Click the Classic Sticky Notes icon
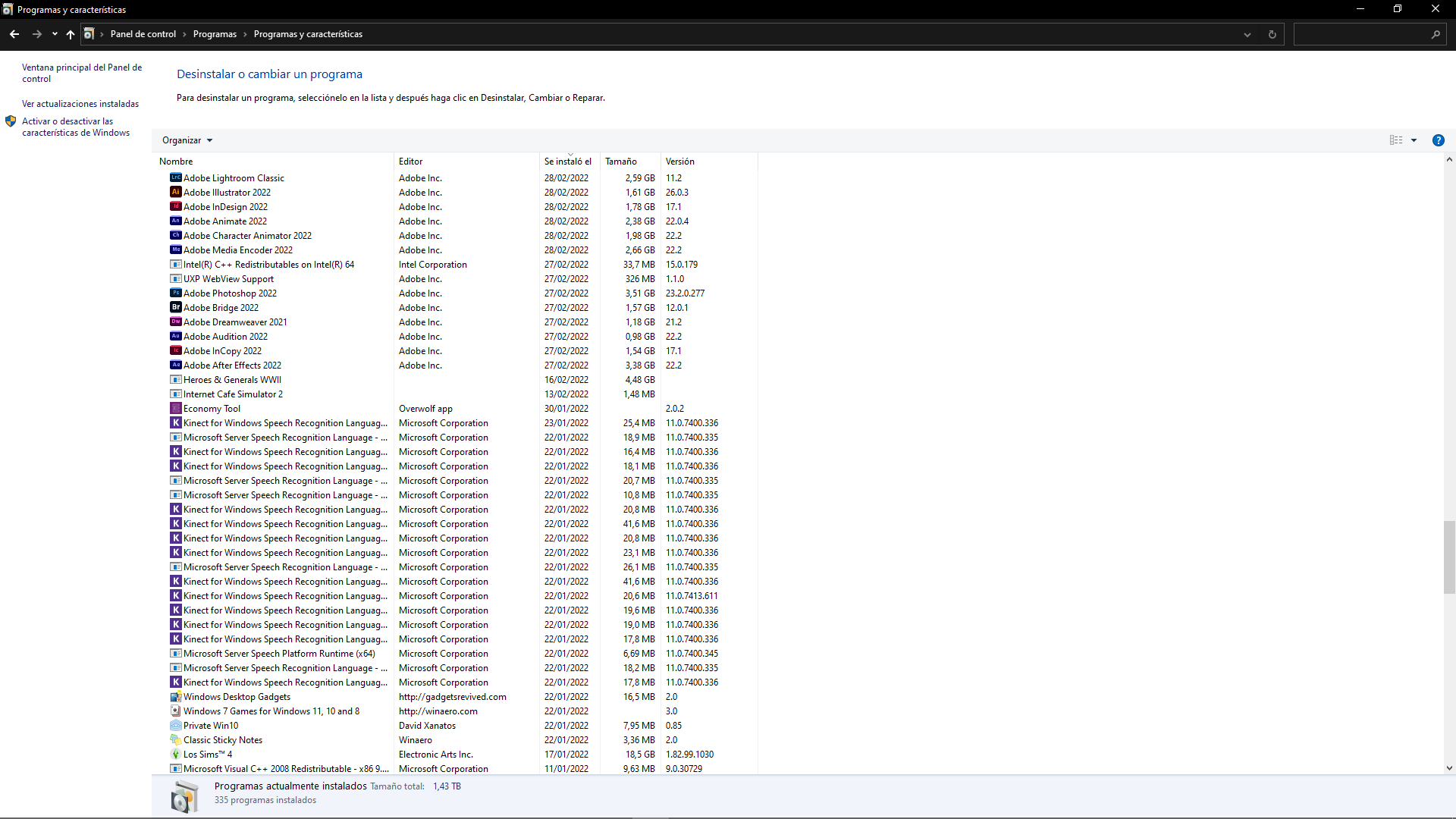 click(x=176, y=739)
